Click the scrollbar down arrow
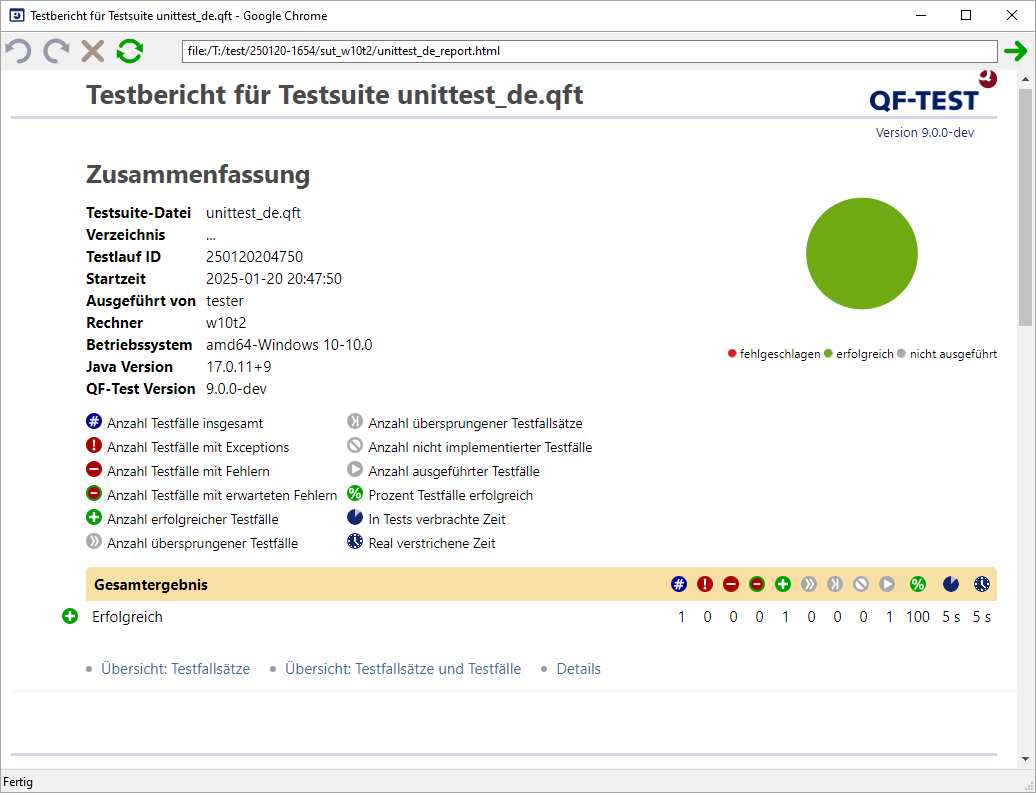The height and width of the screenshot is (793, 1036). 1025,759
